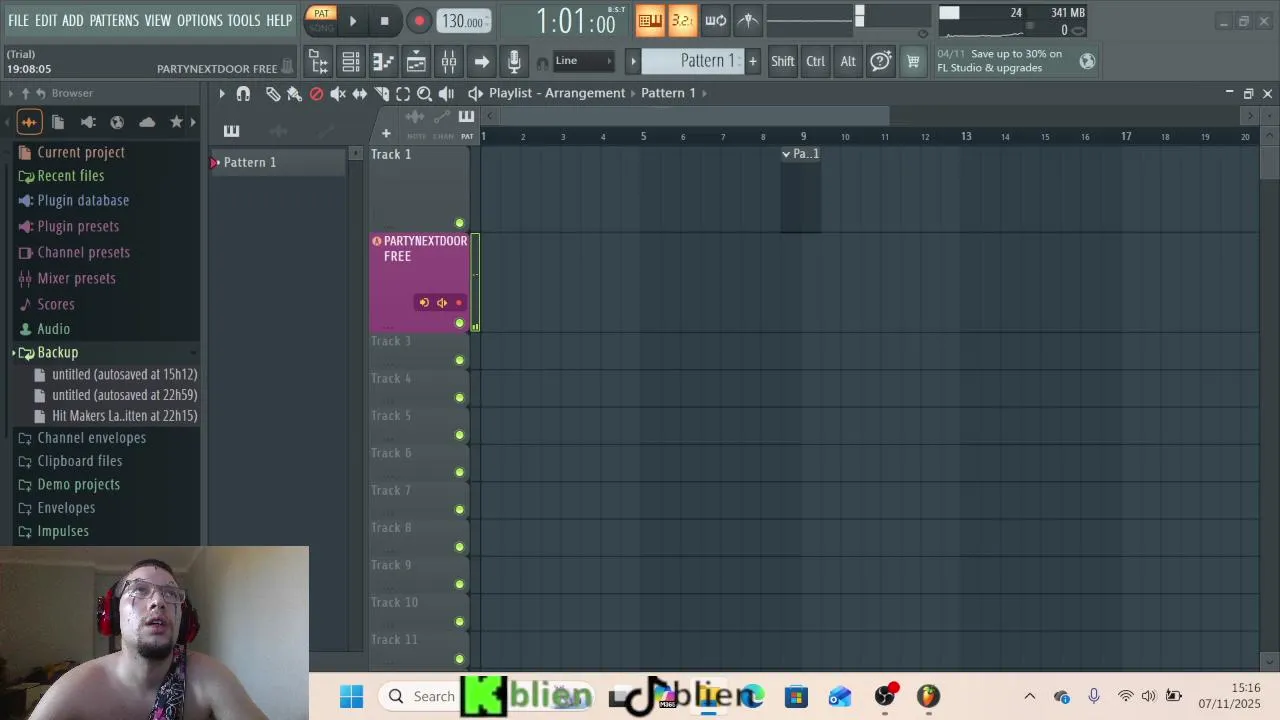Select the Paint brush tool in playlist
The image size is (1280, 720).
pyautogui.click(x=294, y=93)
